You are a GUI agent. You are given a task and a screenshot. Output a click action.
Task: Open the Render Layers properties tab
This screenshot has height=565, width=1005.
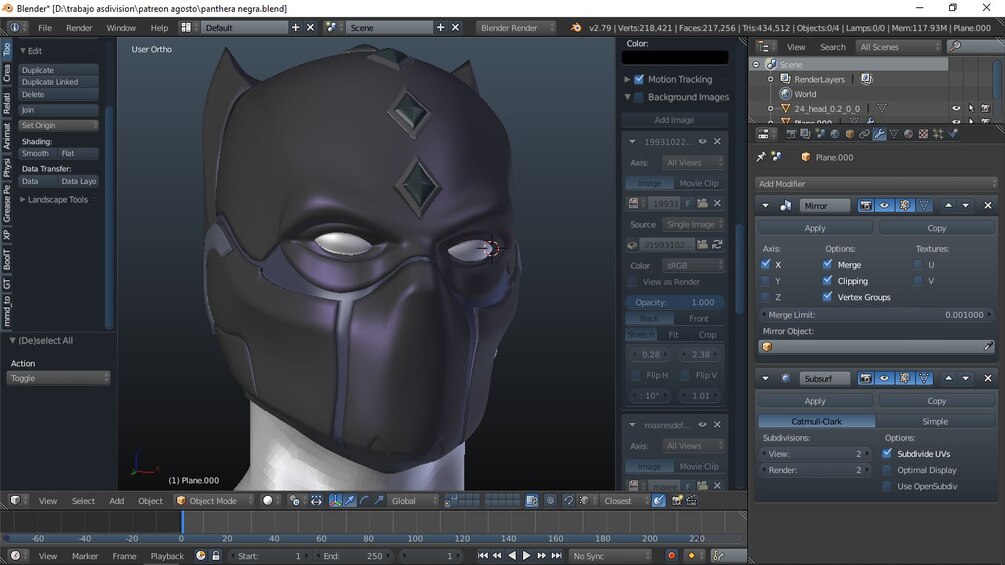click(x=805, y=134)
